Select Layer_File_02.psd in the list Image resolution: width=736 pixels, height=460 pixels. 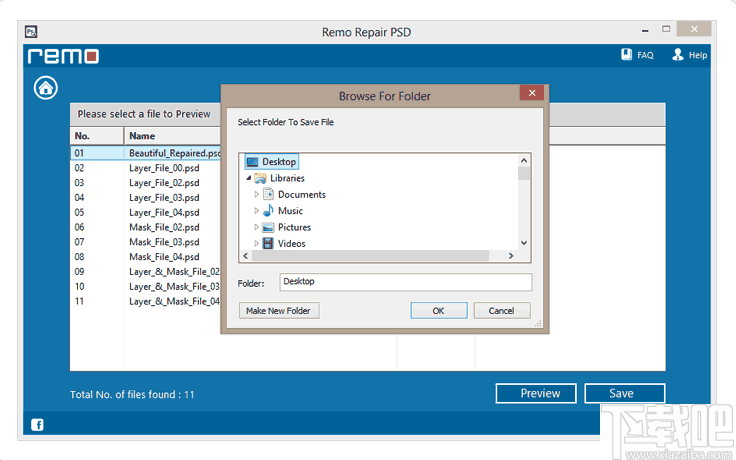164,183
